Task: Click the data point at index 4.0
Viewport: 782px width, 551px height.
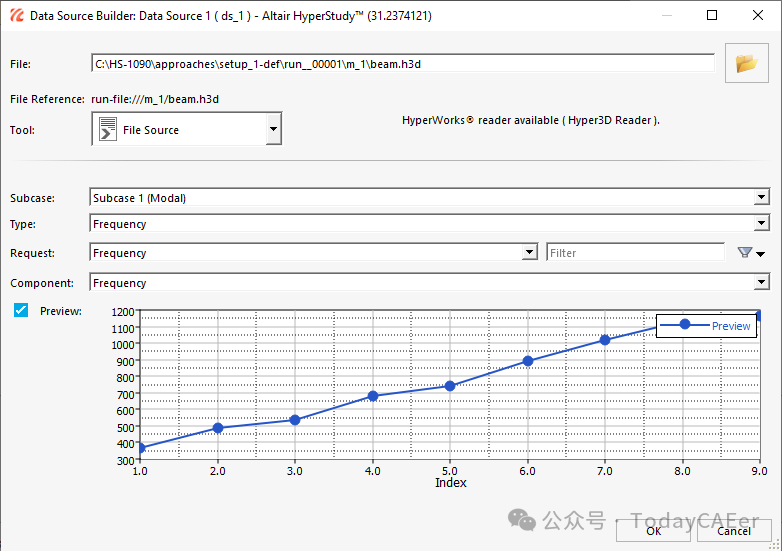Action: (373, 396)
